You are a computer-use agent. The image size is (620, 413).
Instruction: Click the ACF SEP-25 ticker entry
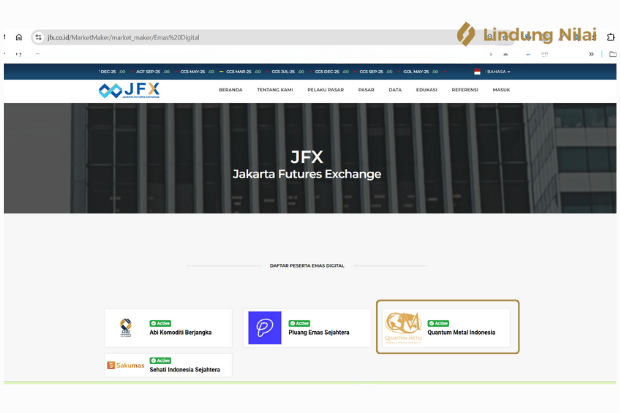pyautogui.click(x=153, y=72)
